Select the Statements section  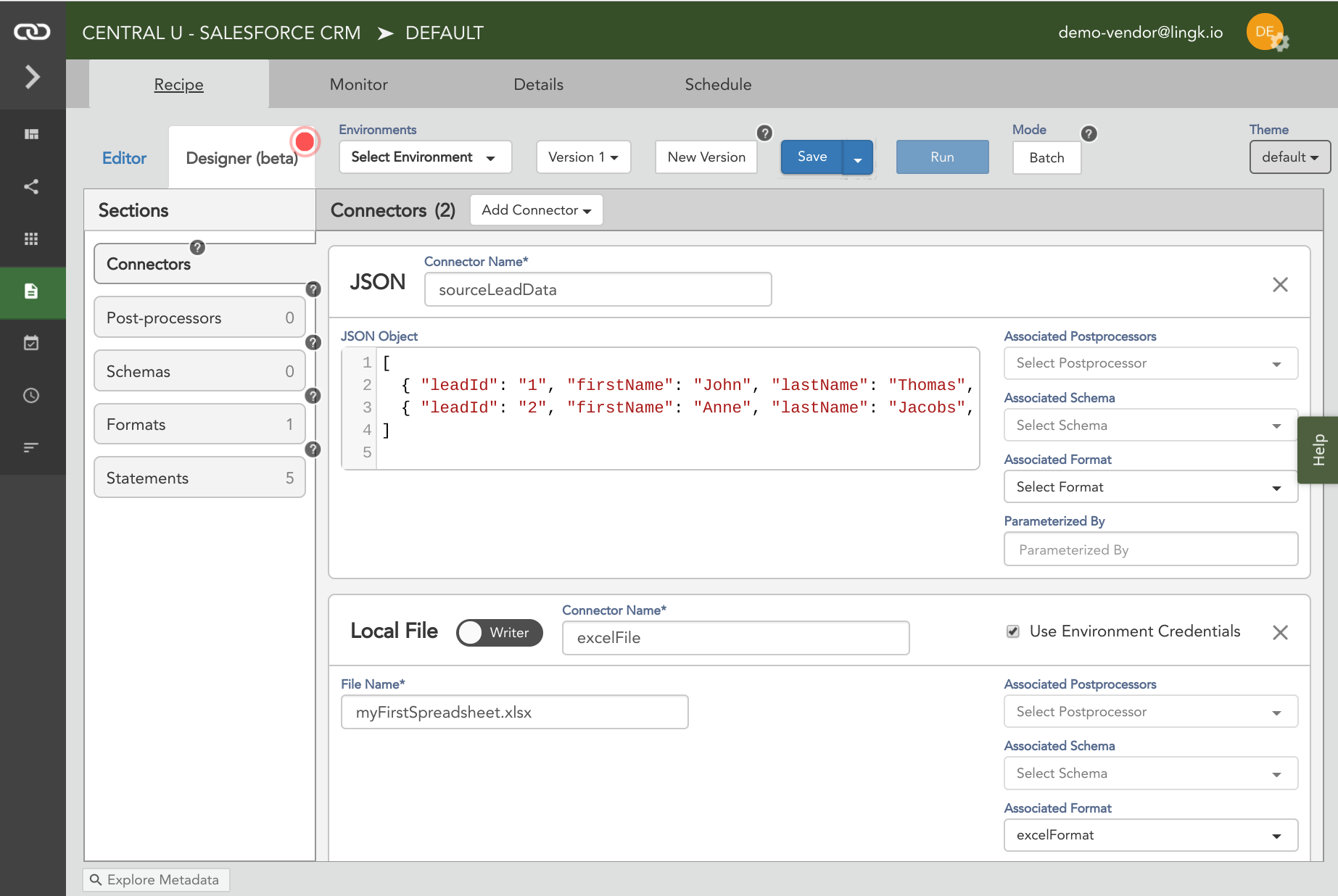199,478
